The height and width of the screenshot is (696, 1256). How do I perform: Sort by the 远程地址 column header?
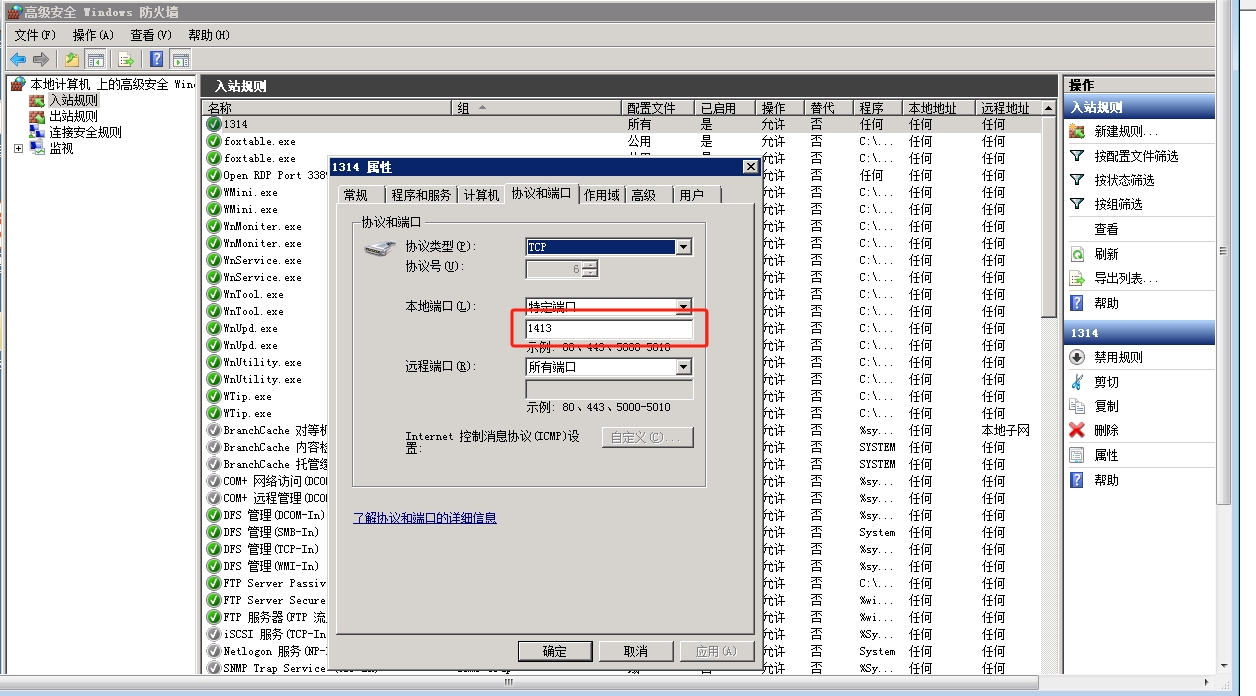pos(1008,108)
